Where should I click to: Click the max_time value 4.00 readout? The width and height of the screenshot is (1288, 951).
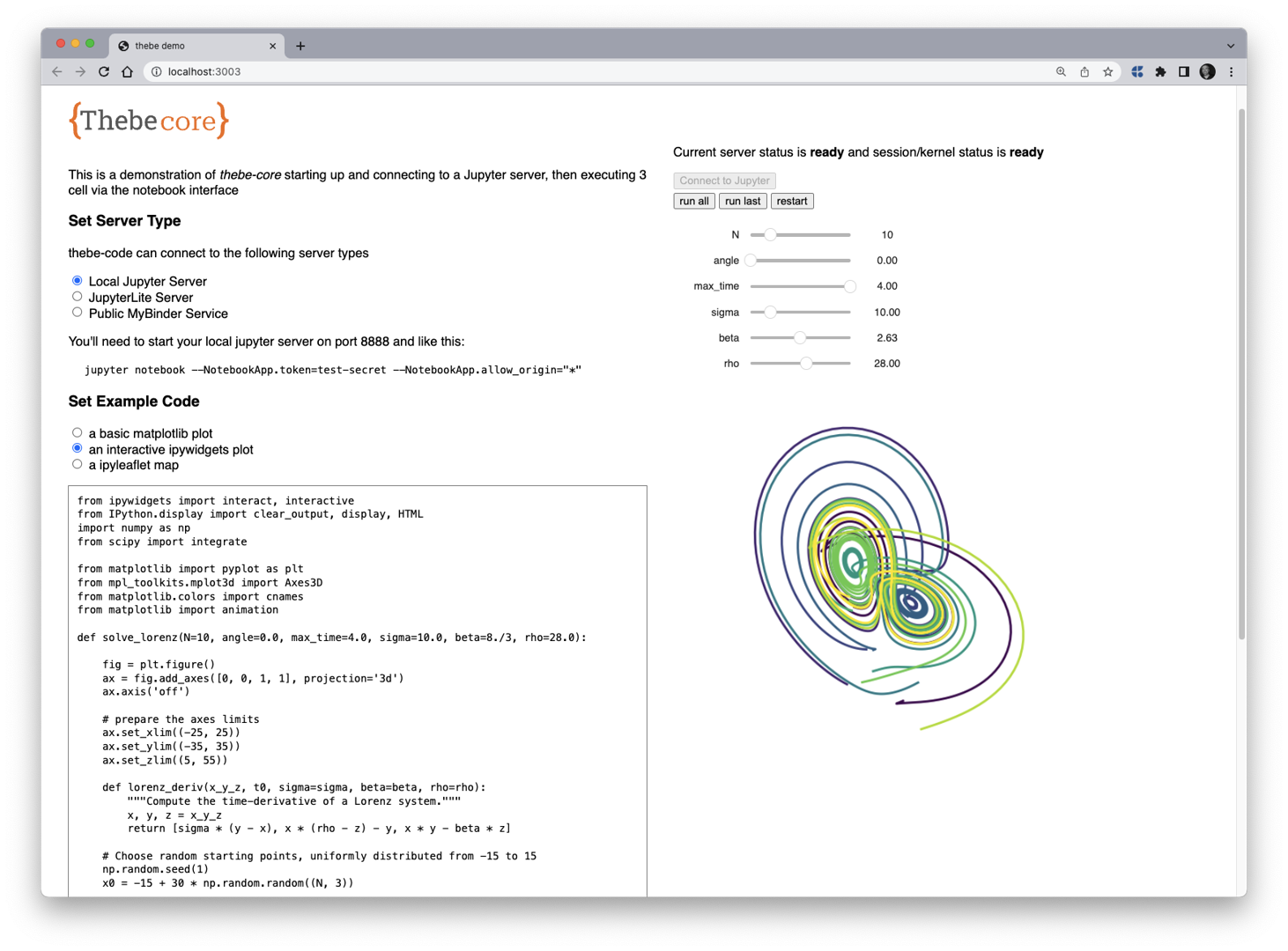[887, 286]
